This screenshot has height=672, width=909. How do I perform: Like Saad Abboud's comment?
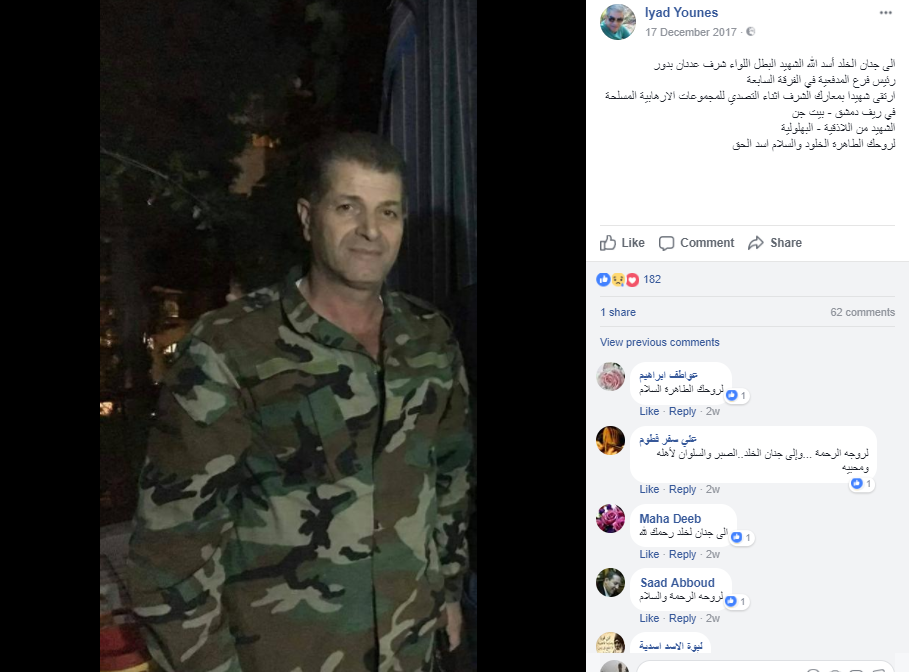pos(649,619)
